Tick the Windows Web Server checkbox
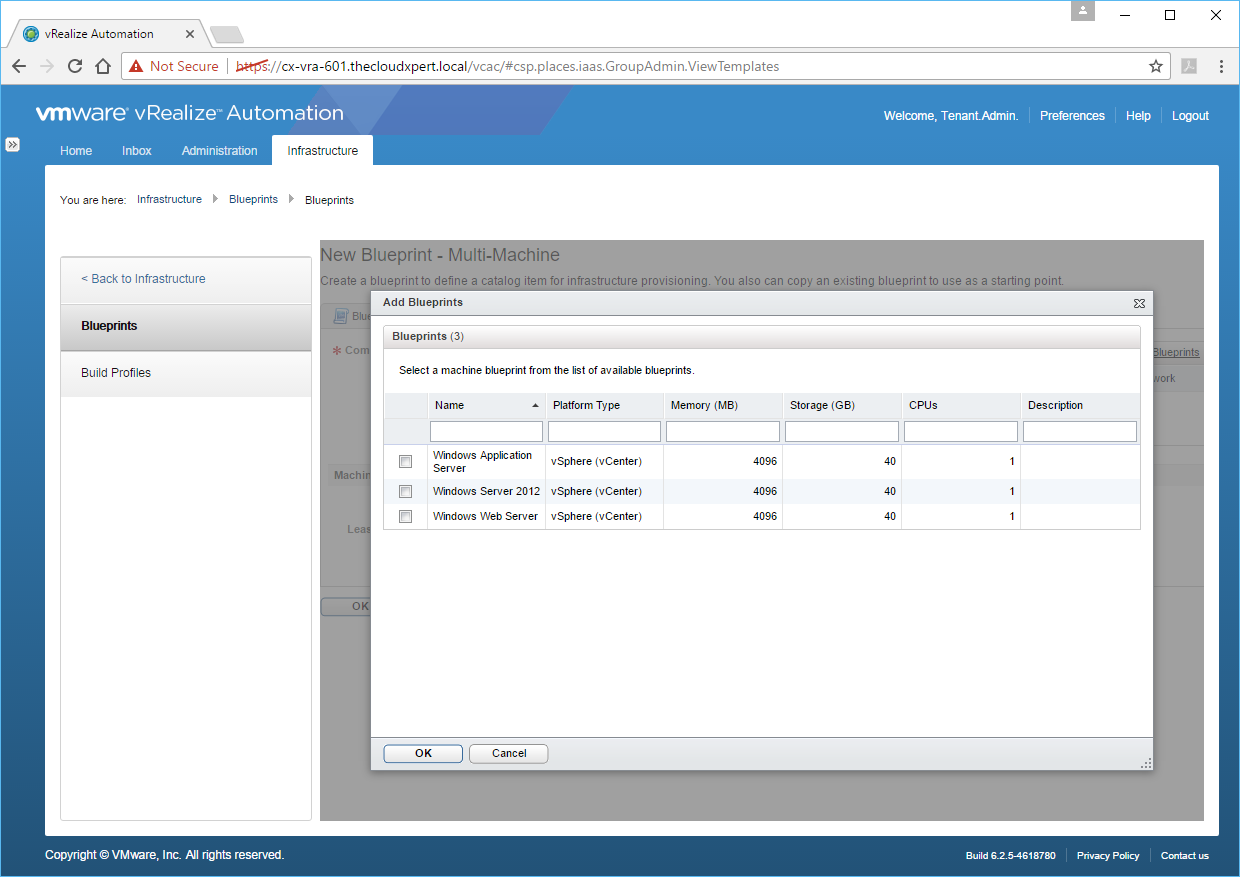Viewport: 1240px width, 877px height. [x=405, y=517]
